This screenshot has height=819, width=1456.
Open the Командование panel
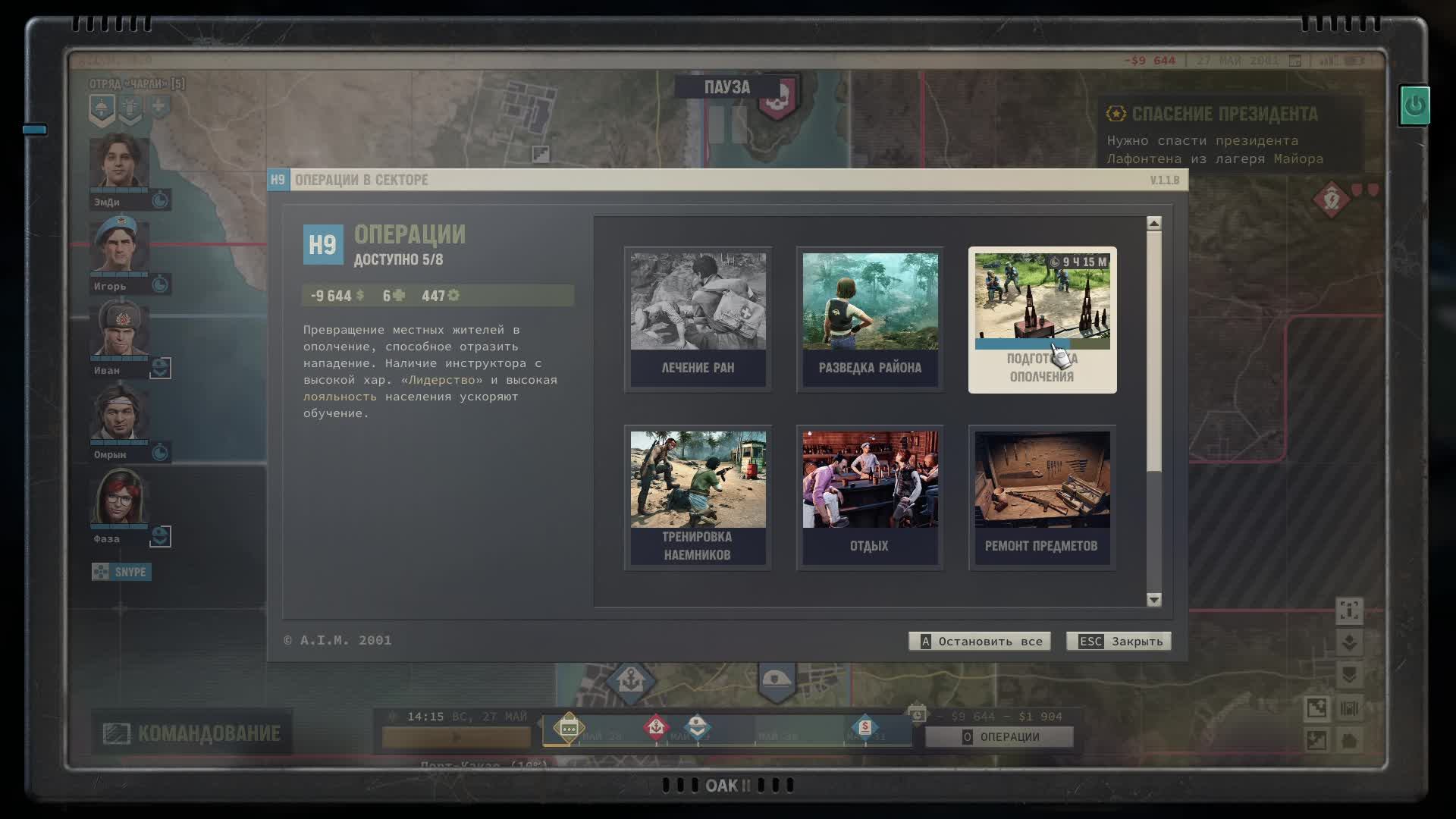pyautogui.click(x=192, y=733)
